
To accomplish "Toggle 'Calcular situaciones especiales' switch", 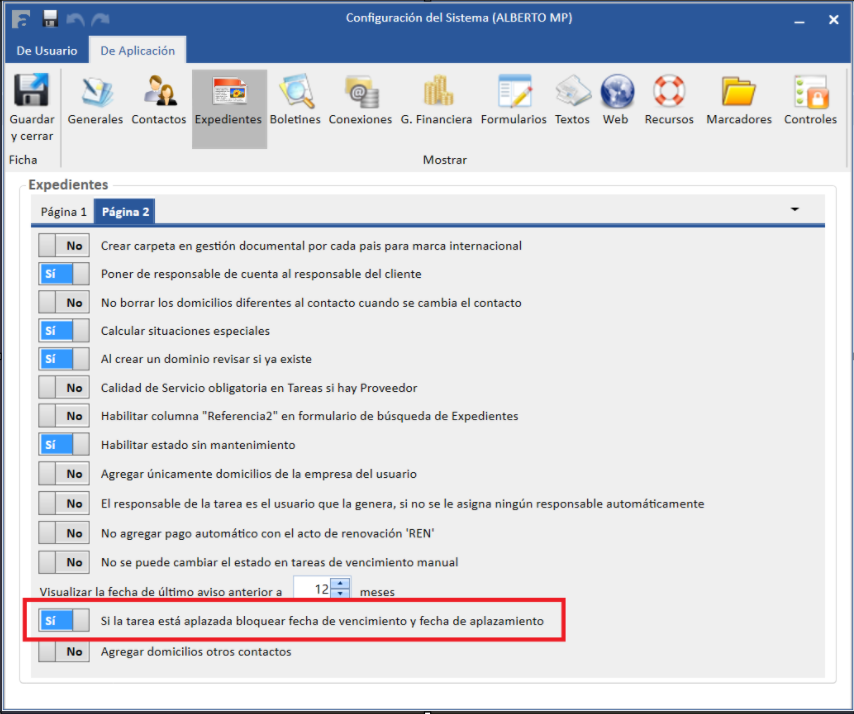I will (x=63, y=331).
